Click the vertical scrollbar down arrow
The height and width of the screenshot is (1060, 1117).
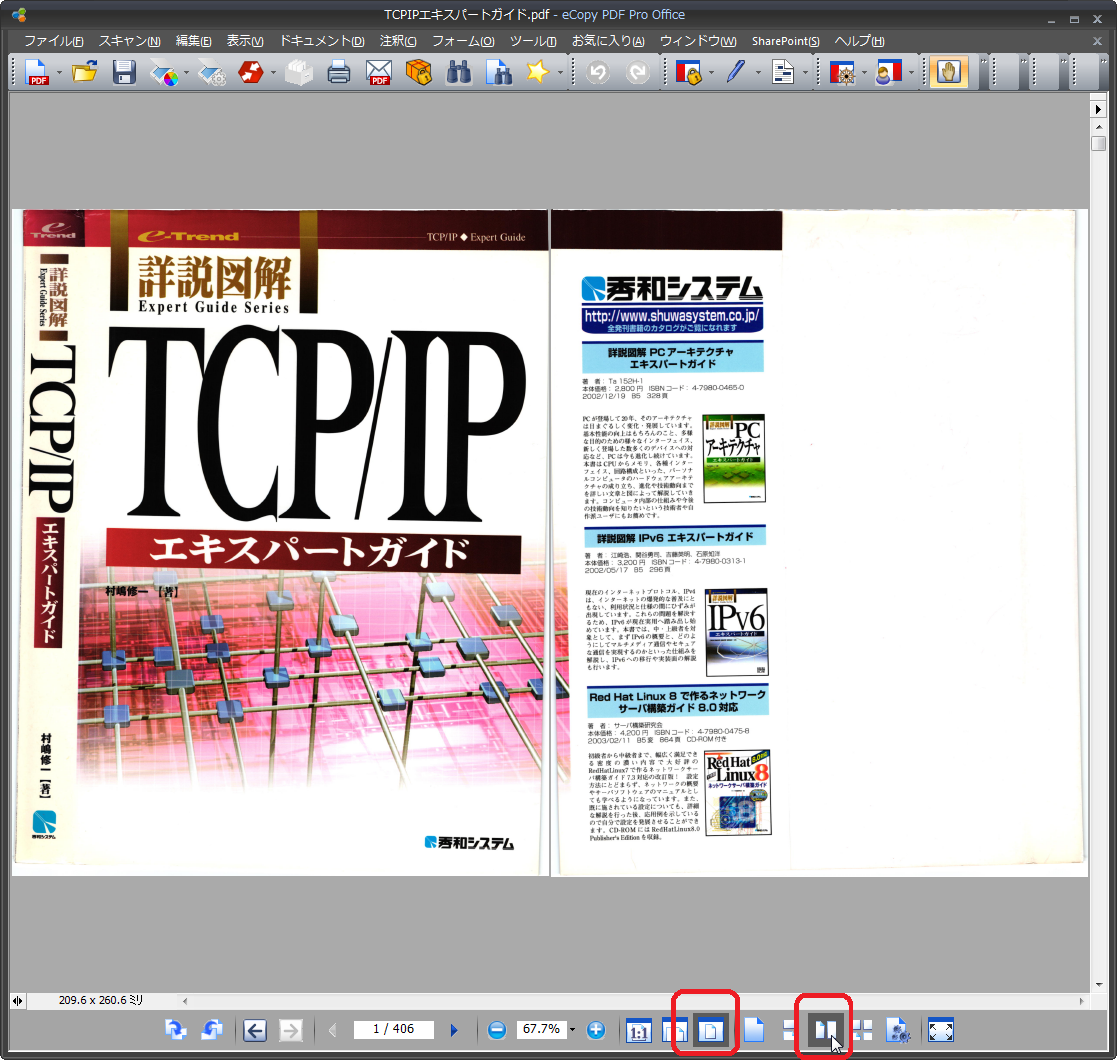tap(1098, 984)
